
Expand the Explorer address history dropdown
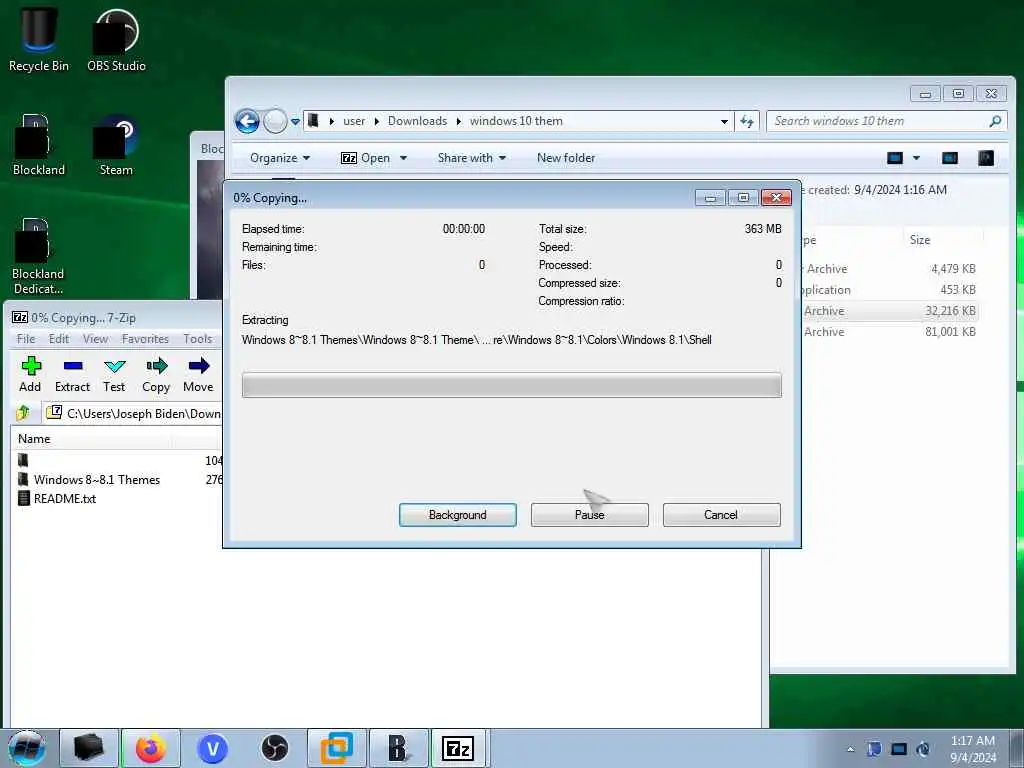pos(724,121)
